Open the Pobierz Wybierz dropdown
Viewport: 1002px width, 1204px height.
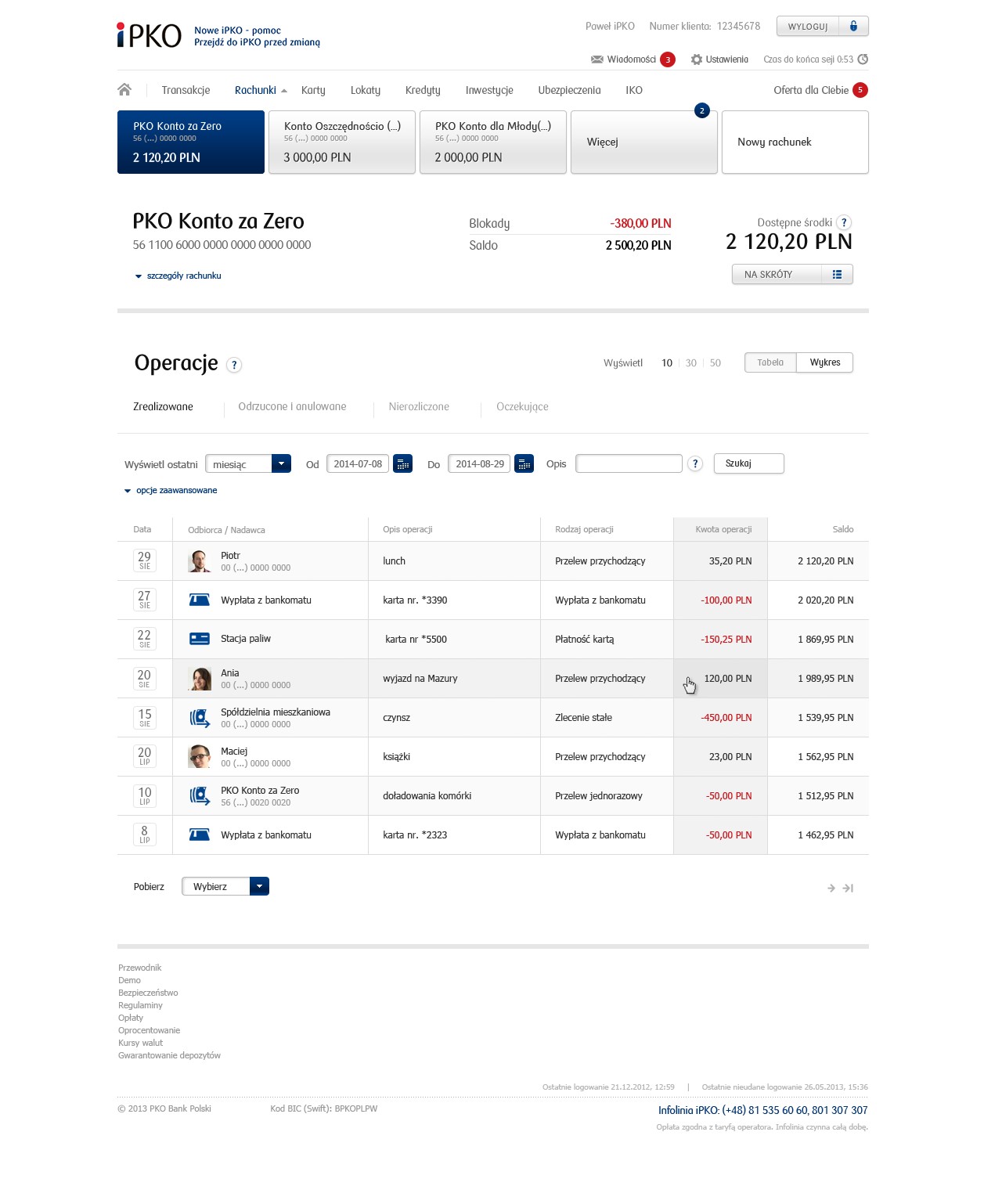(225, 886)
